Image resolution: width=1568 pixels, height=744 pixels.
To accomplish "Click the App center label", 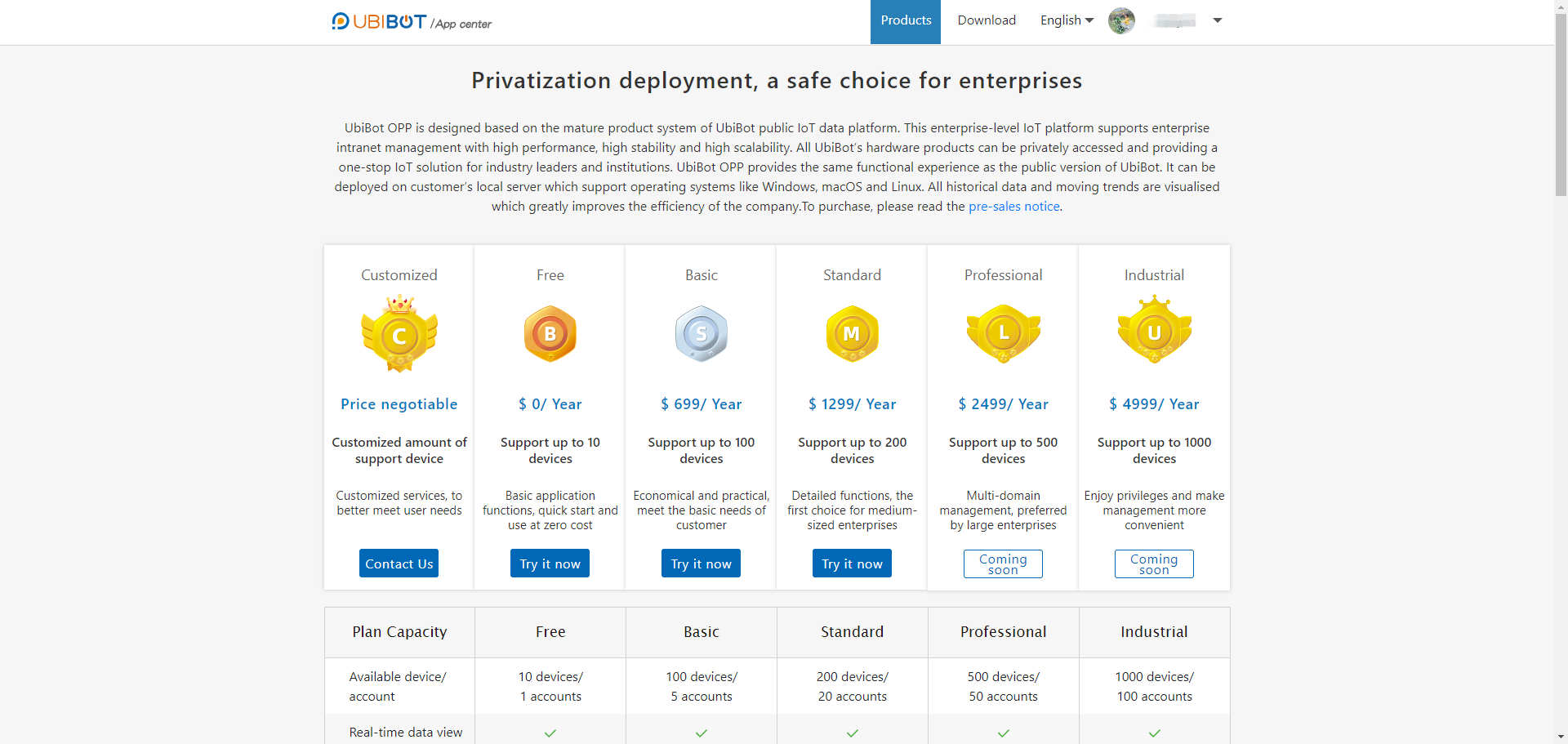I will tap(461, 25).
